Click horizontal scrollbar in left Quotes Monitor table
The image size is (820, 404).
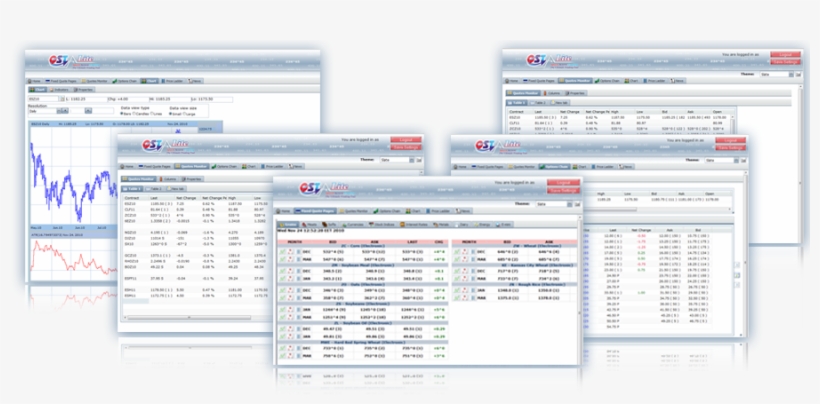[188, 317]
